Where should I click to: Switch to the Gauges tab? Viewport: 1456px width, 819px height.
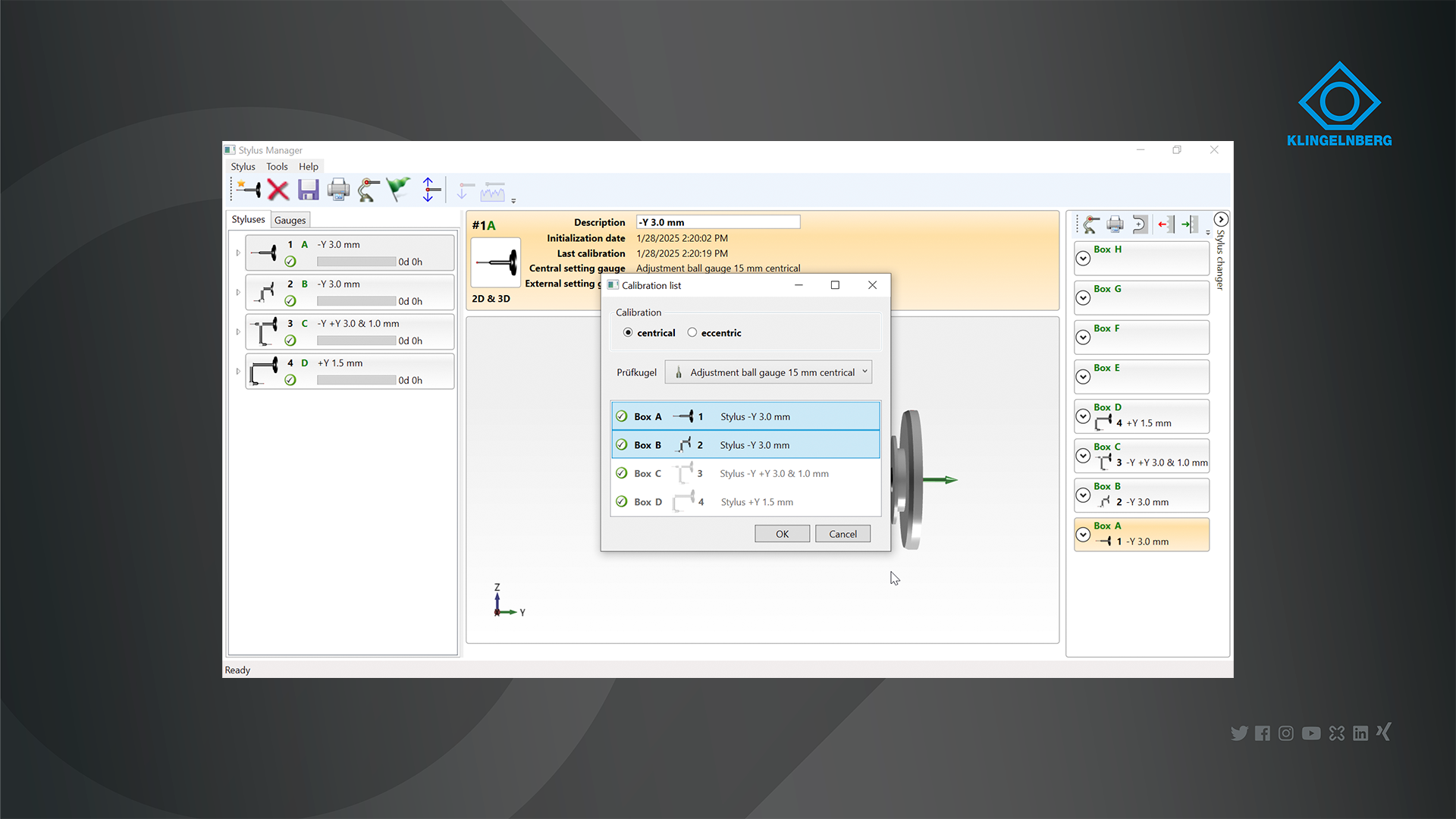290,220
